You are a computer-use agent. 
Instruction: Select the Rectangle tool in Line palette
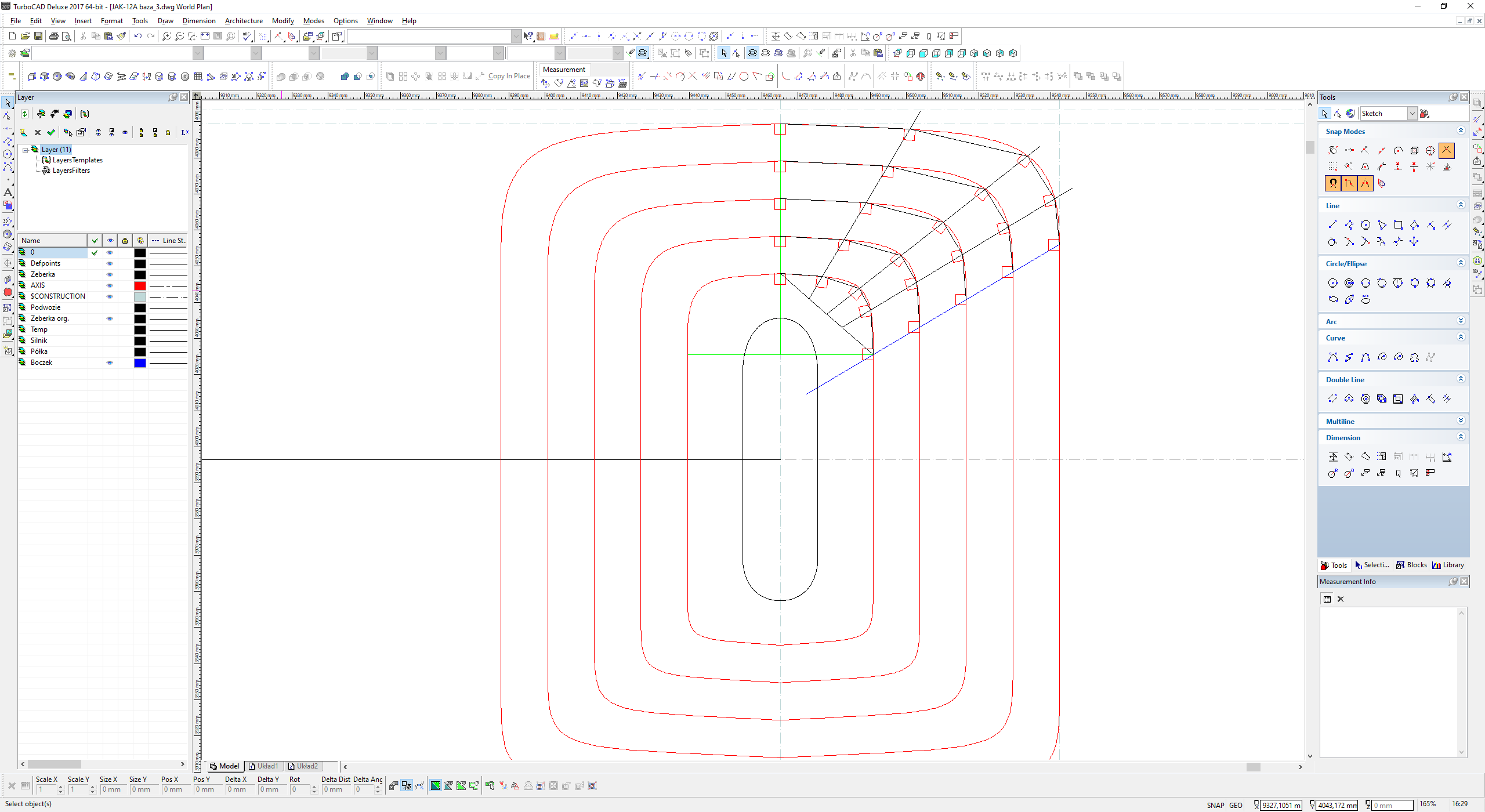pos(1398,225)
